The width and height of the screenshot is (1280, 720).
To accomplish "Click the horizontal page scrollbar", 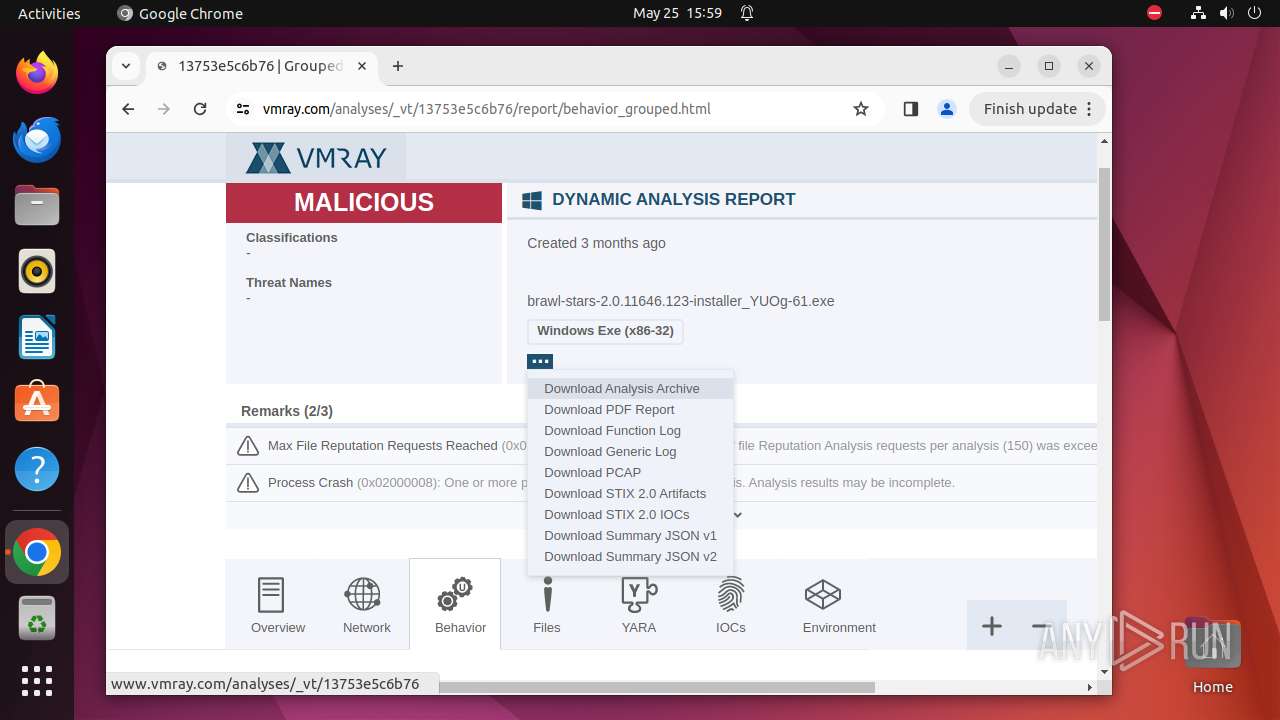I will click(x=655, y=687).
